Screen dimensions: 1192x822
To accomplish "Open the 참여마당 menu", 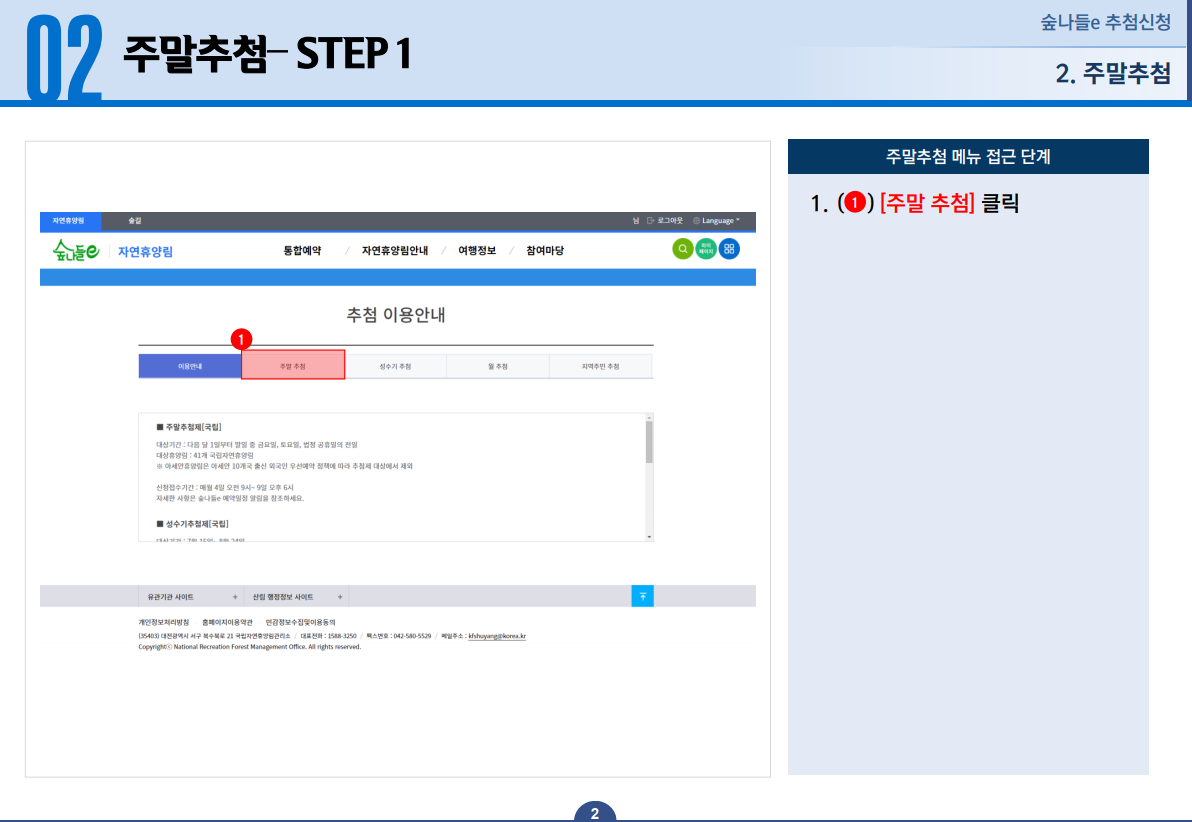I will (545, 250).
